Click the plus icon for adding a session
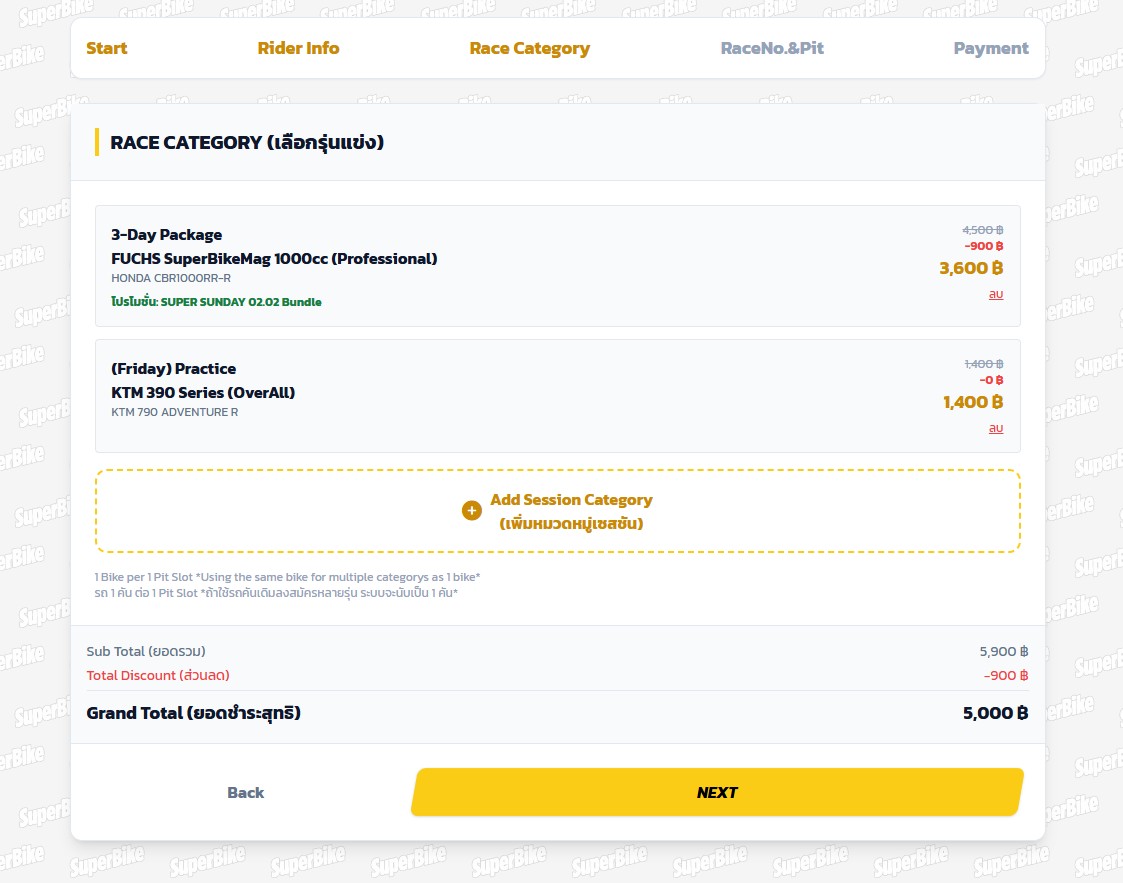Screen dimensions: 1123x883 tap(472, 510)
